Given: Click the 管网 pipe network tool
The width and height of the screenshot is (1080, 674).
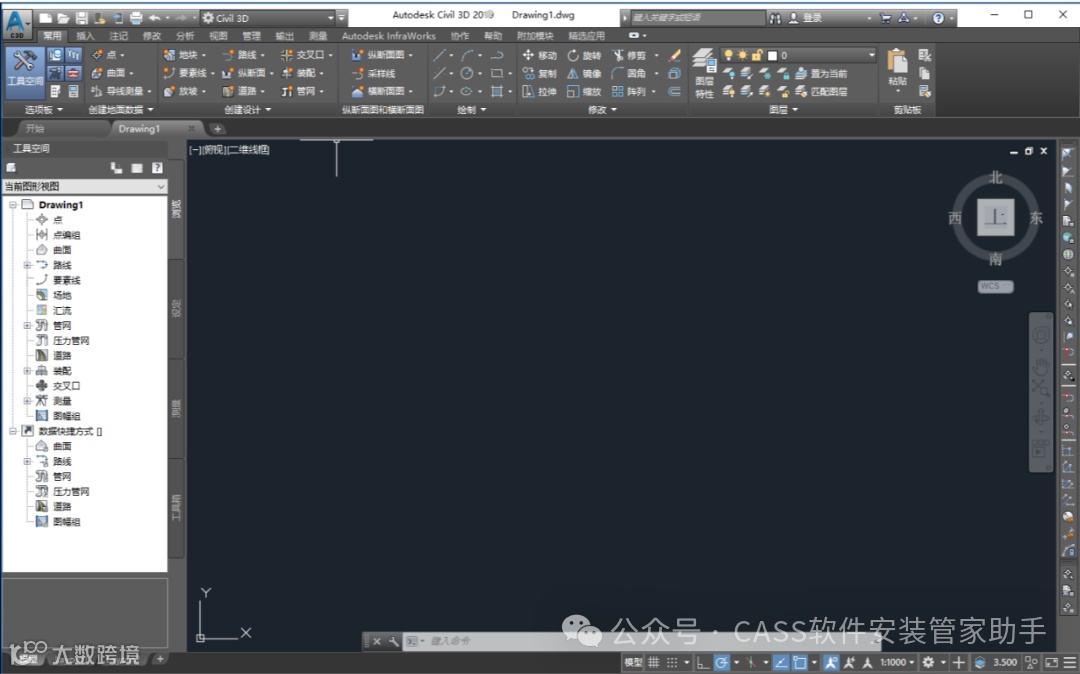Looking at the screenshot, I should [302, 91].
